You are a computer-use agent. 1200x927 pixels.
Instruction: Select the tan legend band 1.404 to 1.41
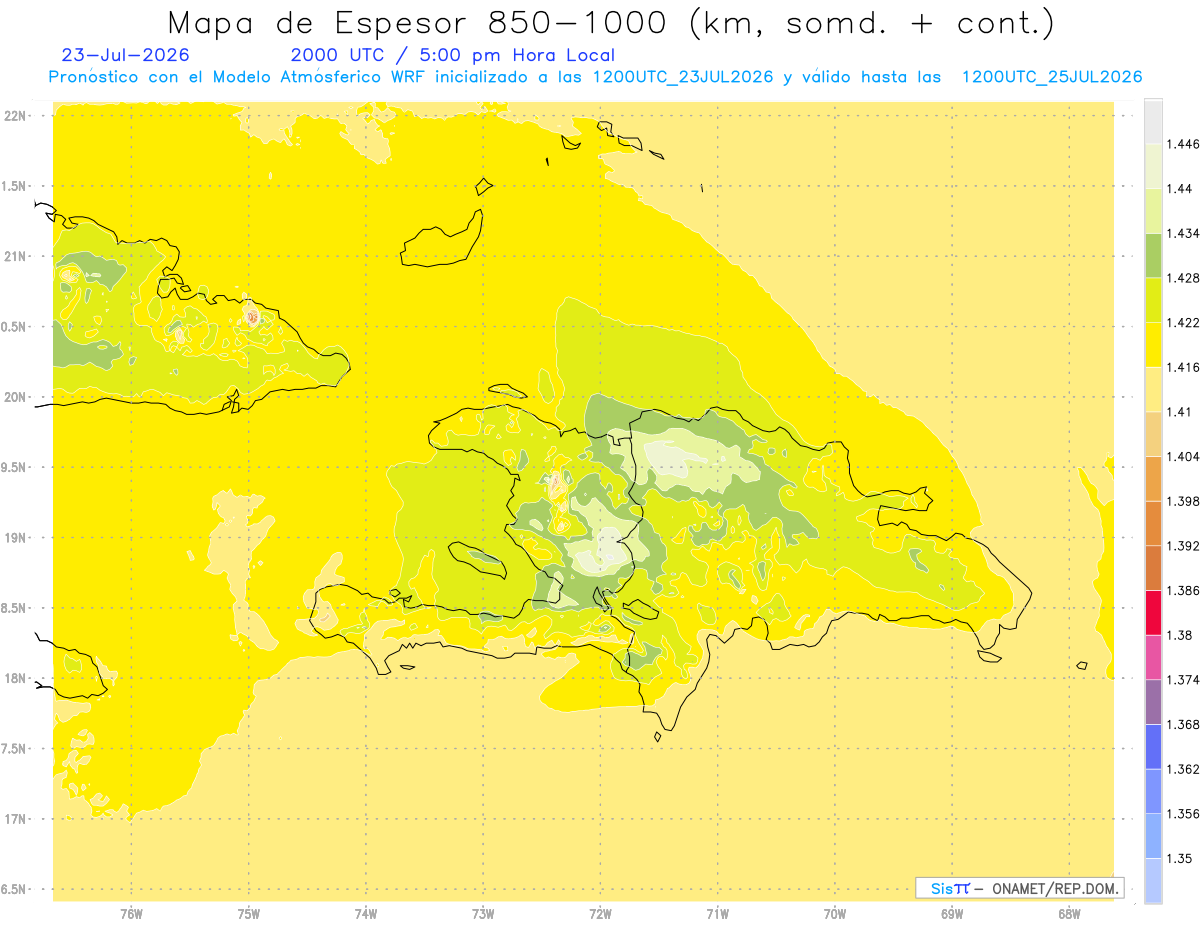[1152, 434]
